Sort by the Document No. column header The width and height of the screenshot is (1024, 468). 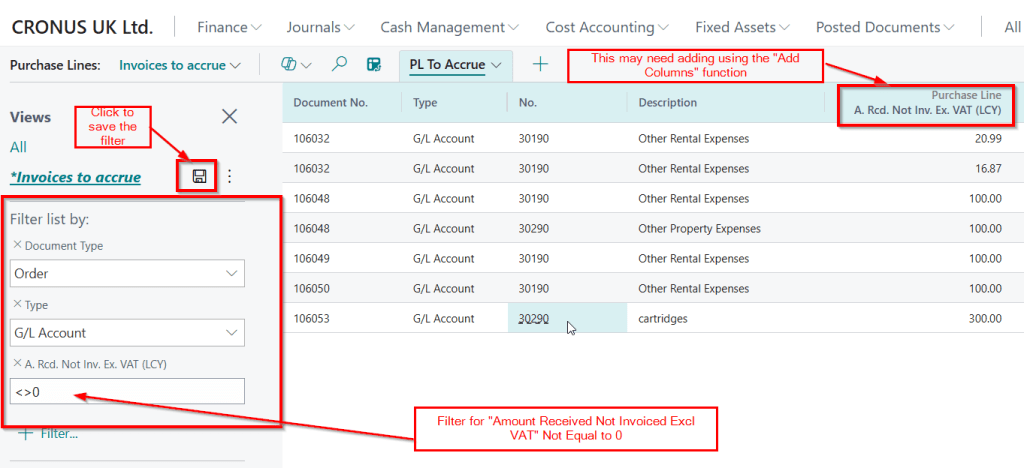point(331,102)
